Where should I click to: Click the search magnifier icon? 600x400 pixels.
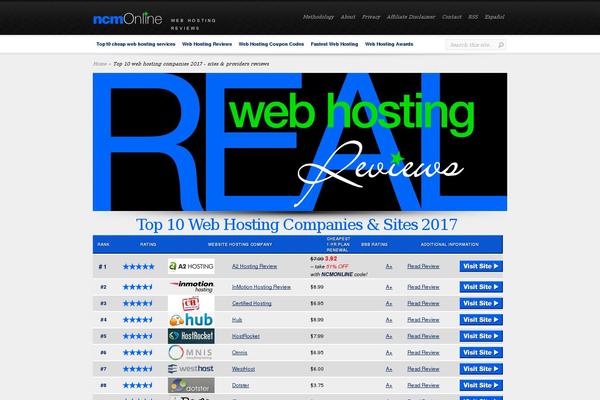(501, 45)
